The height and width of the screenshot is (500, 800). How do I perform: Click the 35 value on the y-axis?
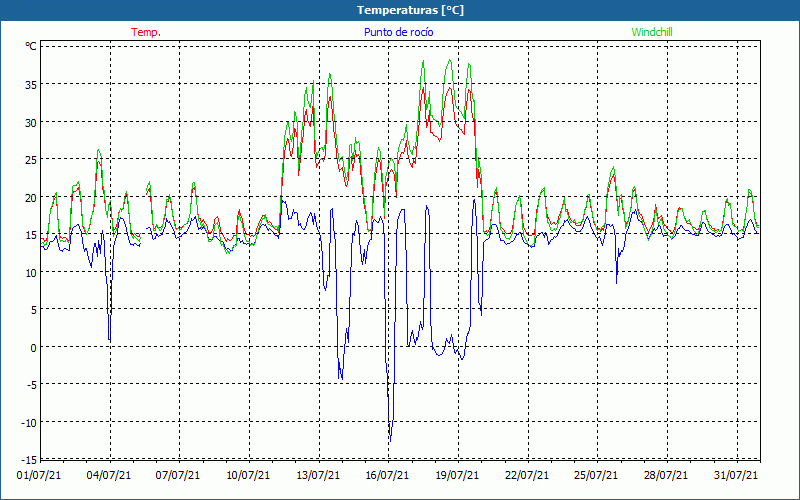[x=31, y=85]
